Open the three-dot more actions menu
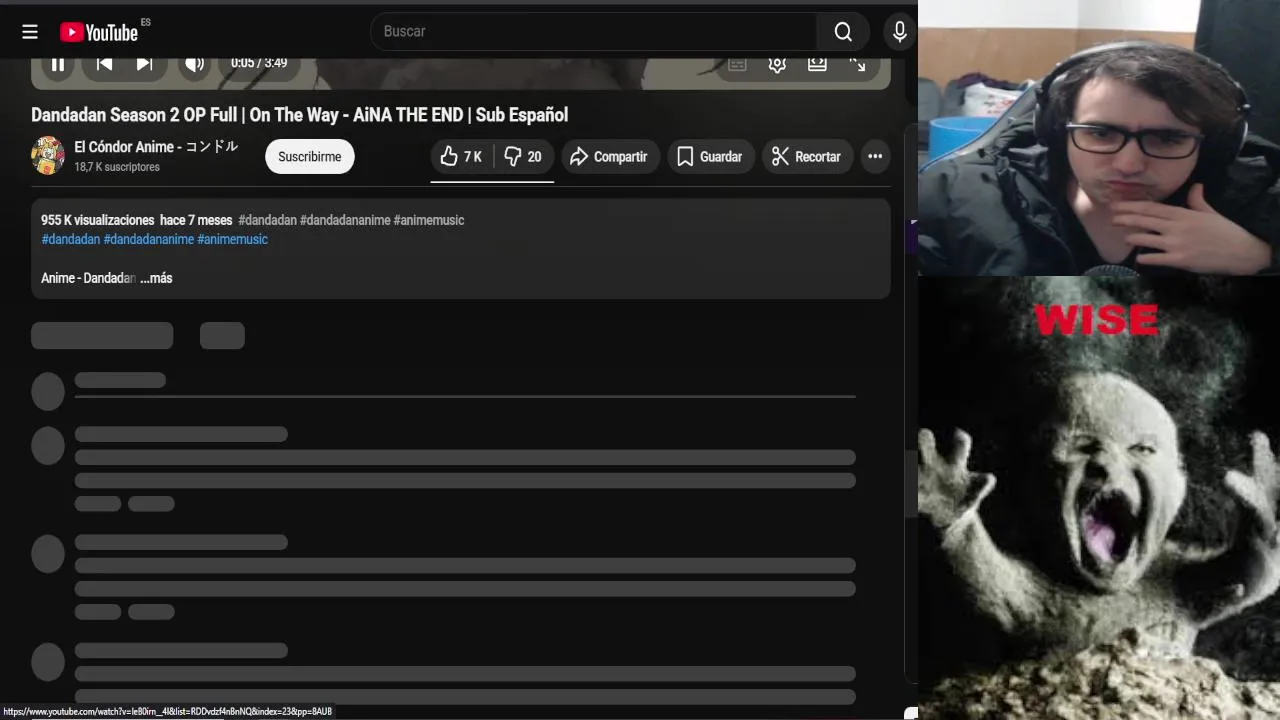Viewport: 1280px width, 720px height. tap(875, 157)
